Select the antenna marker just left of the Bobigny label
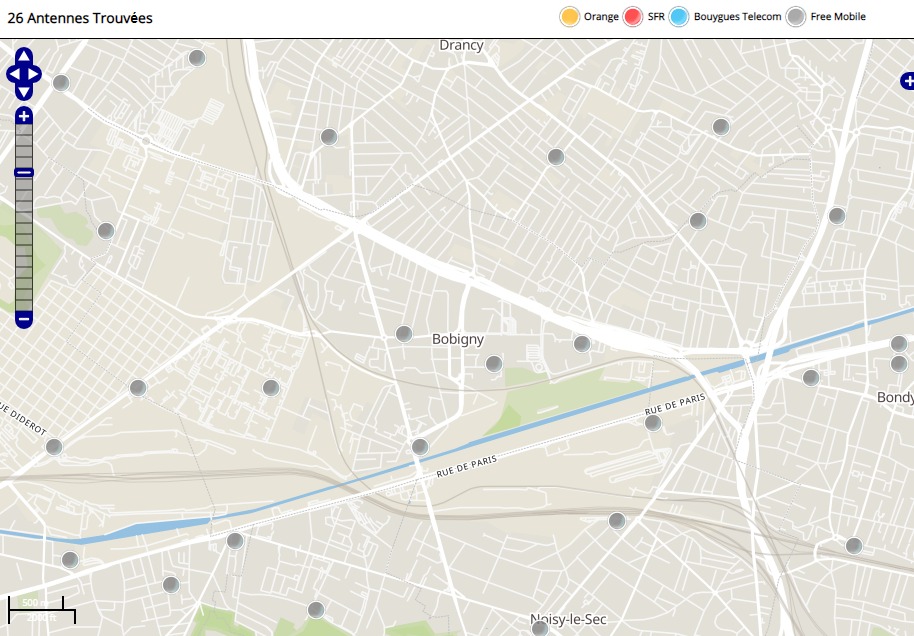914x636 pixels. (x=404, y=334)
